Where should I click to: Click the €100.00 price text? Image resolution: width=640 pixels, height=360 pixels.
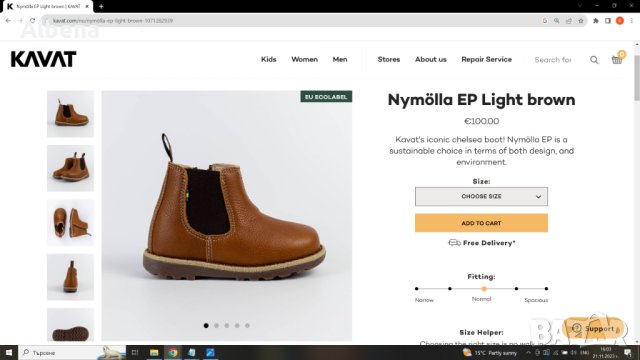pos(482,121)
